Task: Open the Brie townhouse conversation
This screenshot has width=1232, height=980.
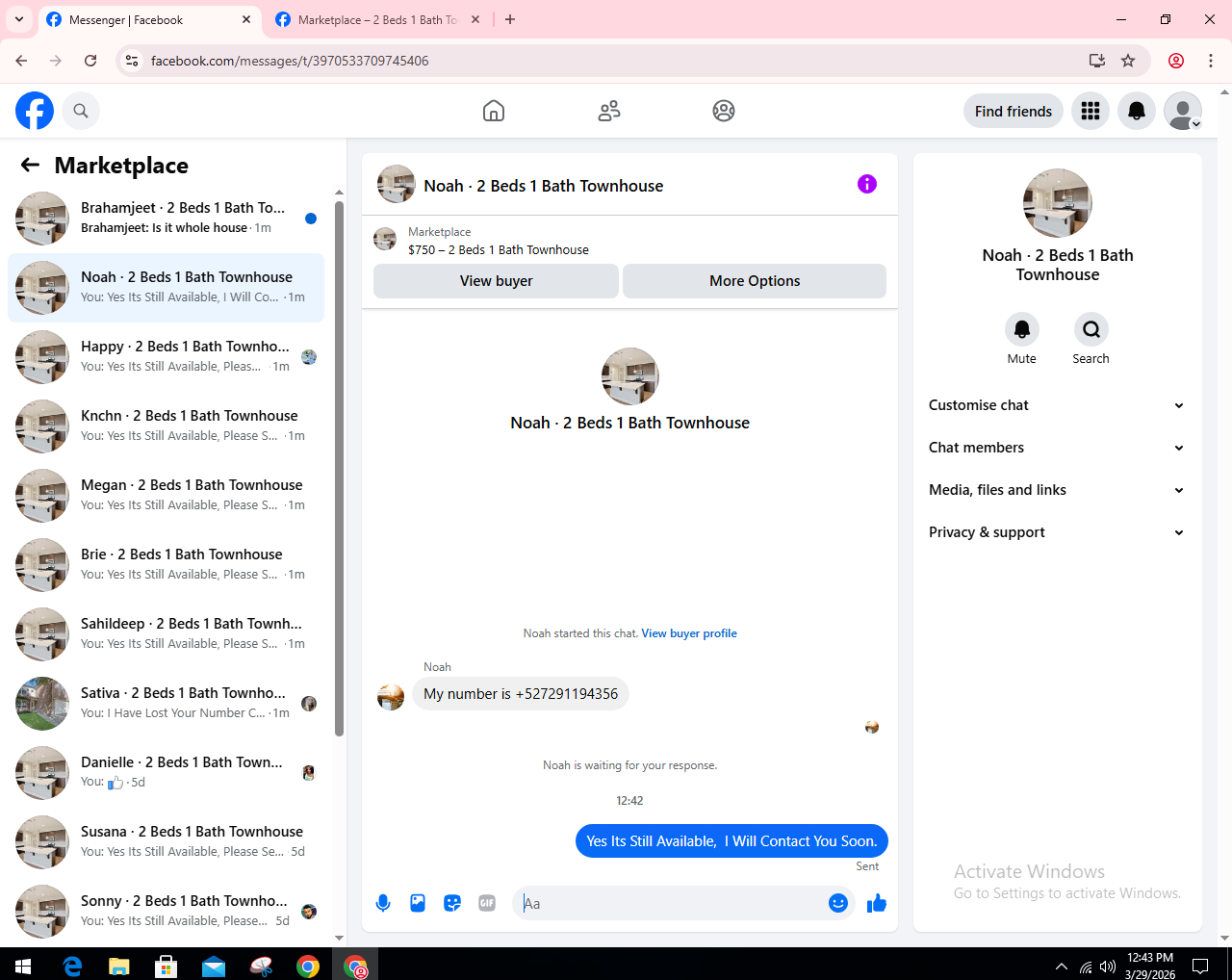Action: click(166, 565)
